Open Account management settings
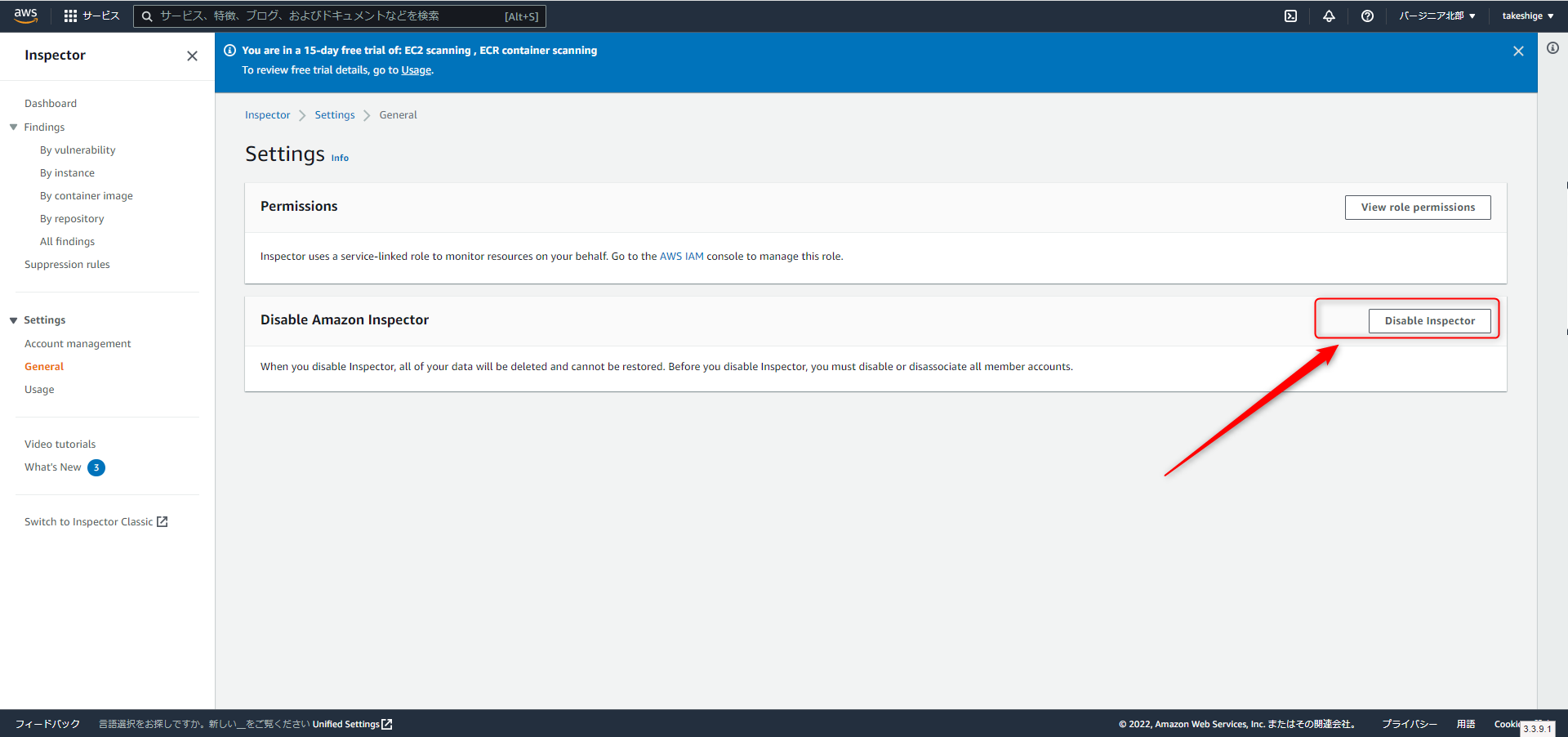The width and height of the screenshot is (1568, 737). click(x=78, y=343)
